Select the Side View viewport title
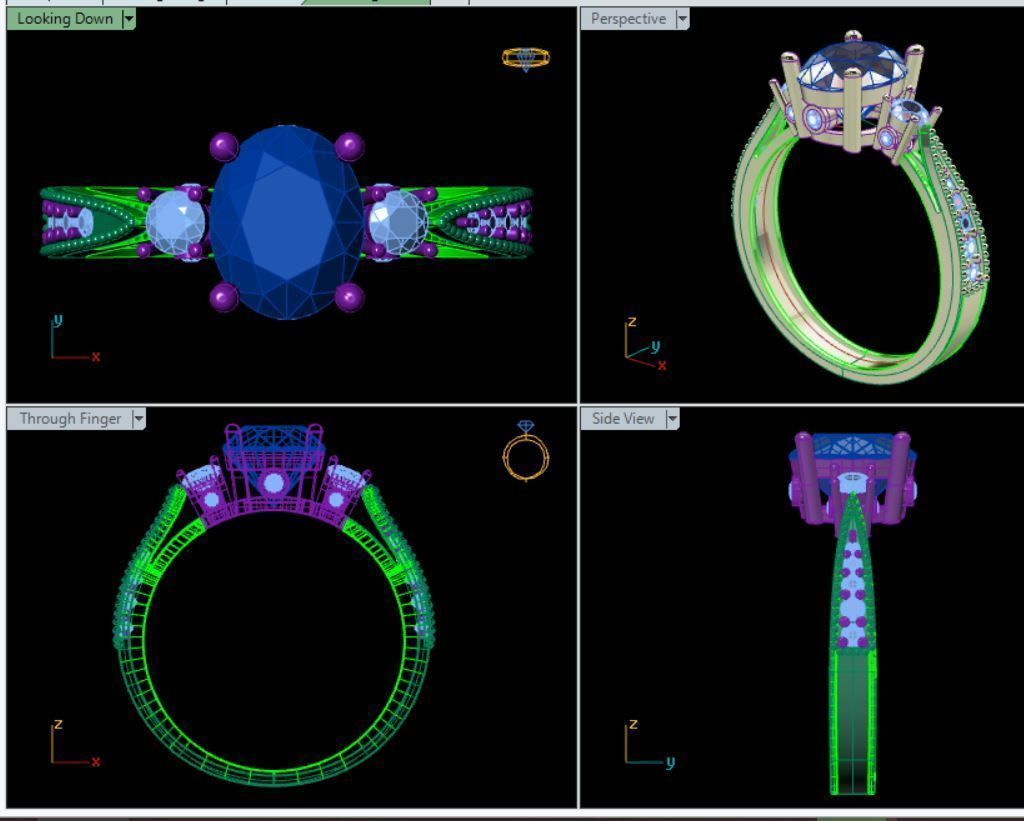The image size is (1024, 821). (x=623, y=419)
